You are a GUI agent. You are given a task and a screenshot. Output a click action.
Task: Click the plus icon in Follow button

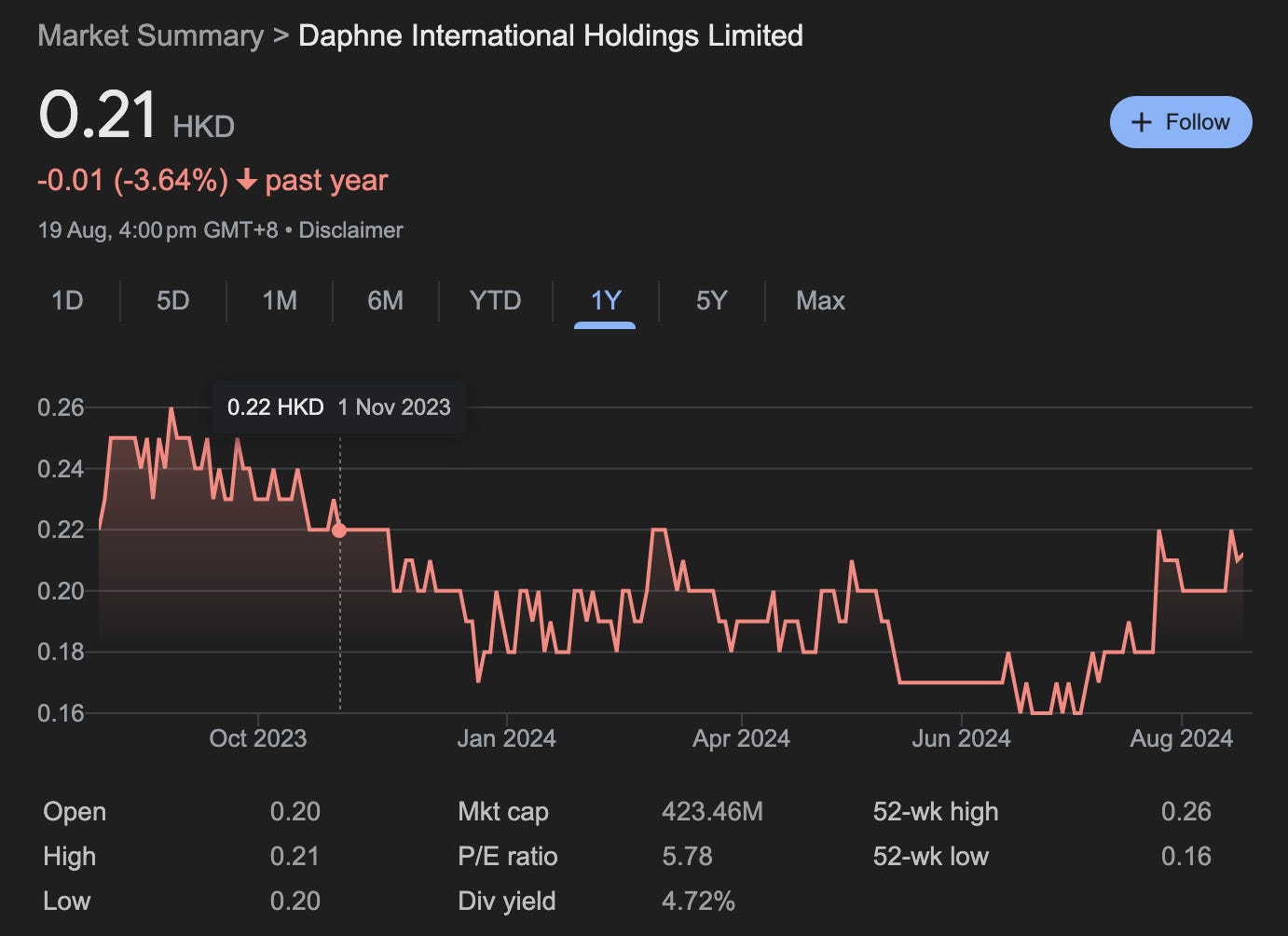(x=1141, y=122)
